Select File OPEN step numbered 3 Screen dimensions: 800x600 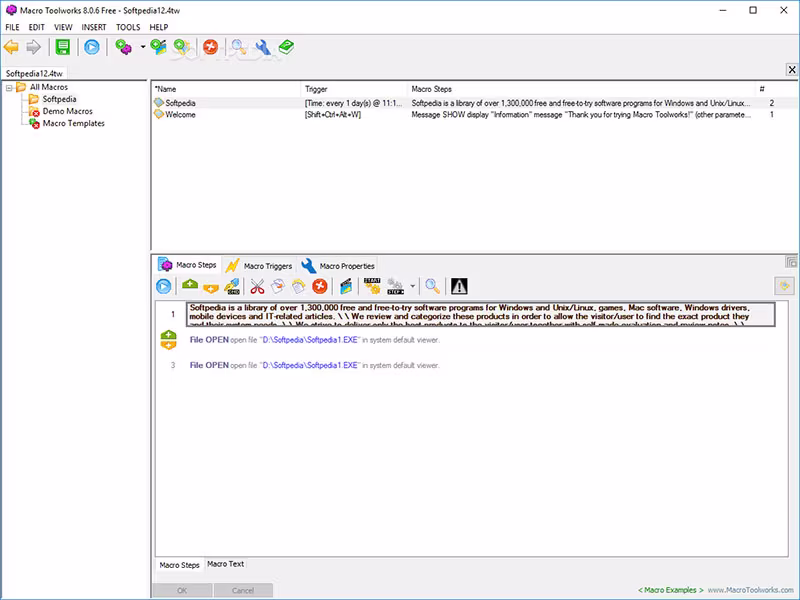[x=314, y=365]
